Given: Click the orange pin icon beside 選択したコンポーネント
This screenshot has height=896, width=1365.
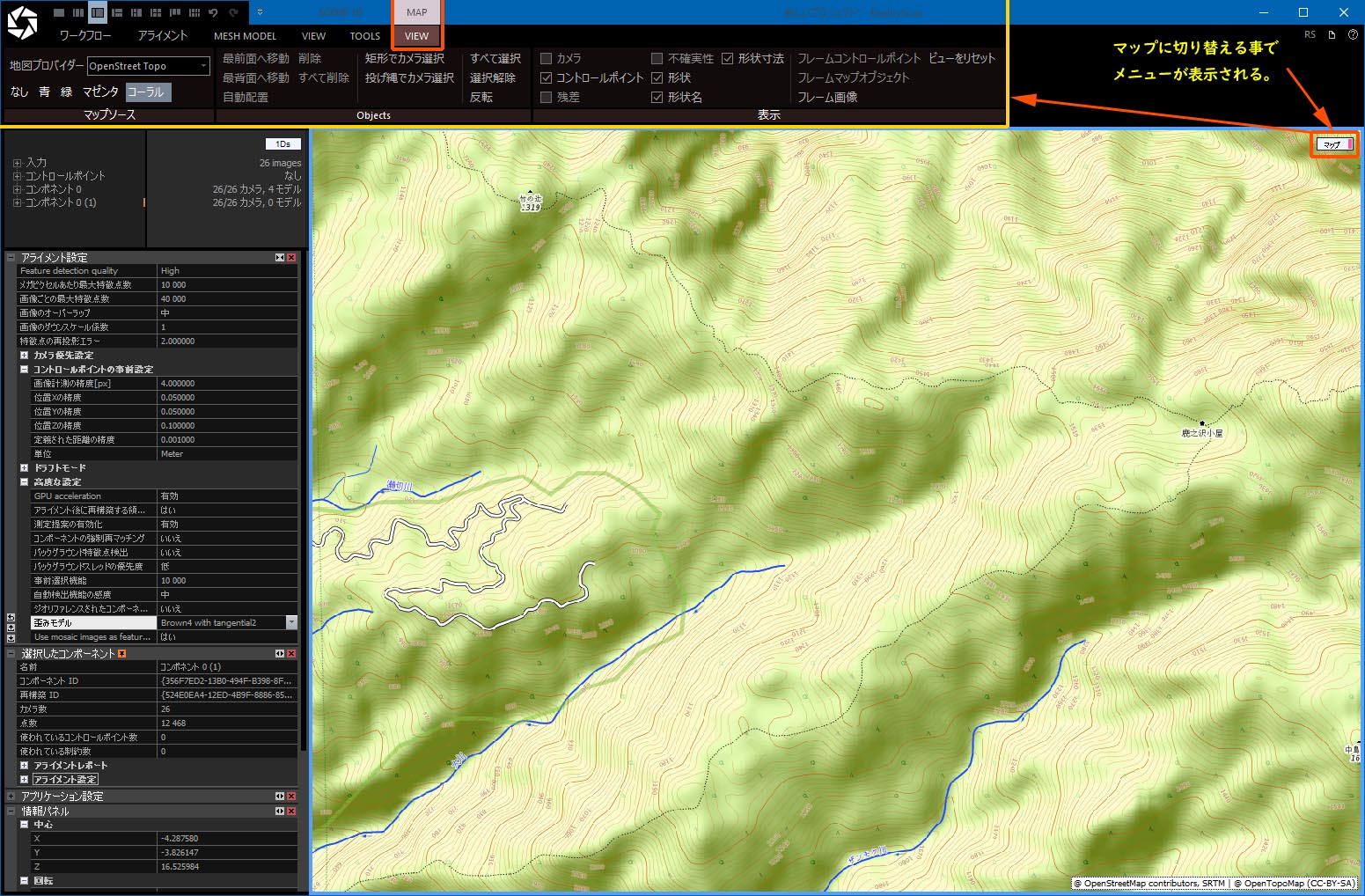Looking at the screenshot, I should 122,654.
